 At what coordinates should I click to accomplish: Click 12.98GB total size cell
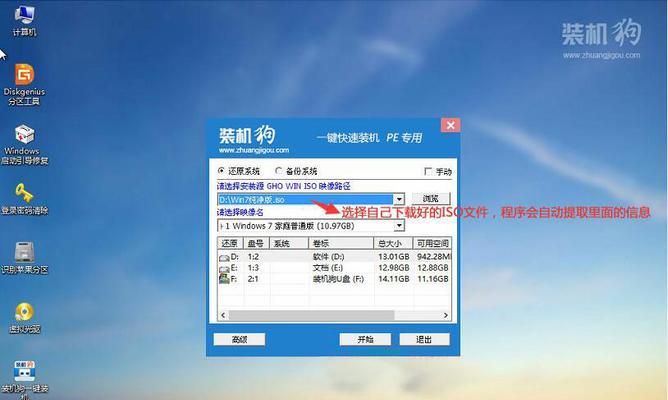[x=394, y=268]
